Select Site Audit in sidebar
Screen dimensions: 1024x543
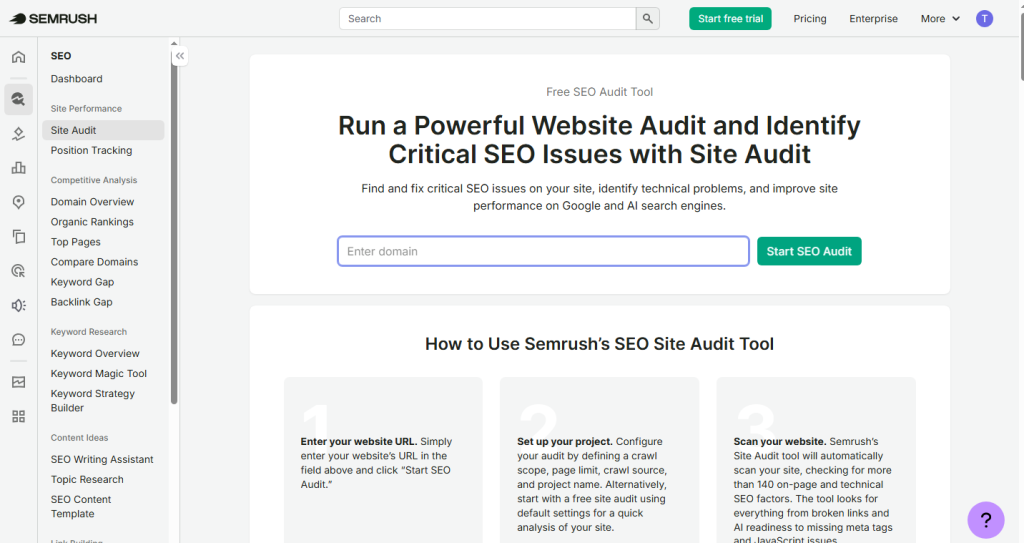point(103,130)
